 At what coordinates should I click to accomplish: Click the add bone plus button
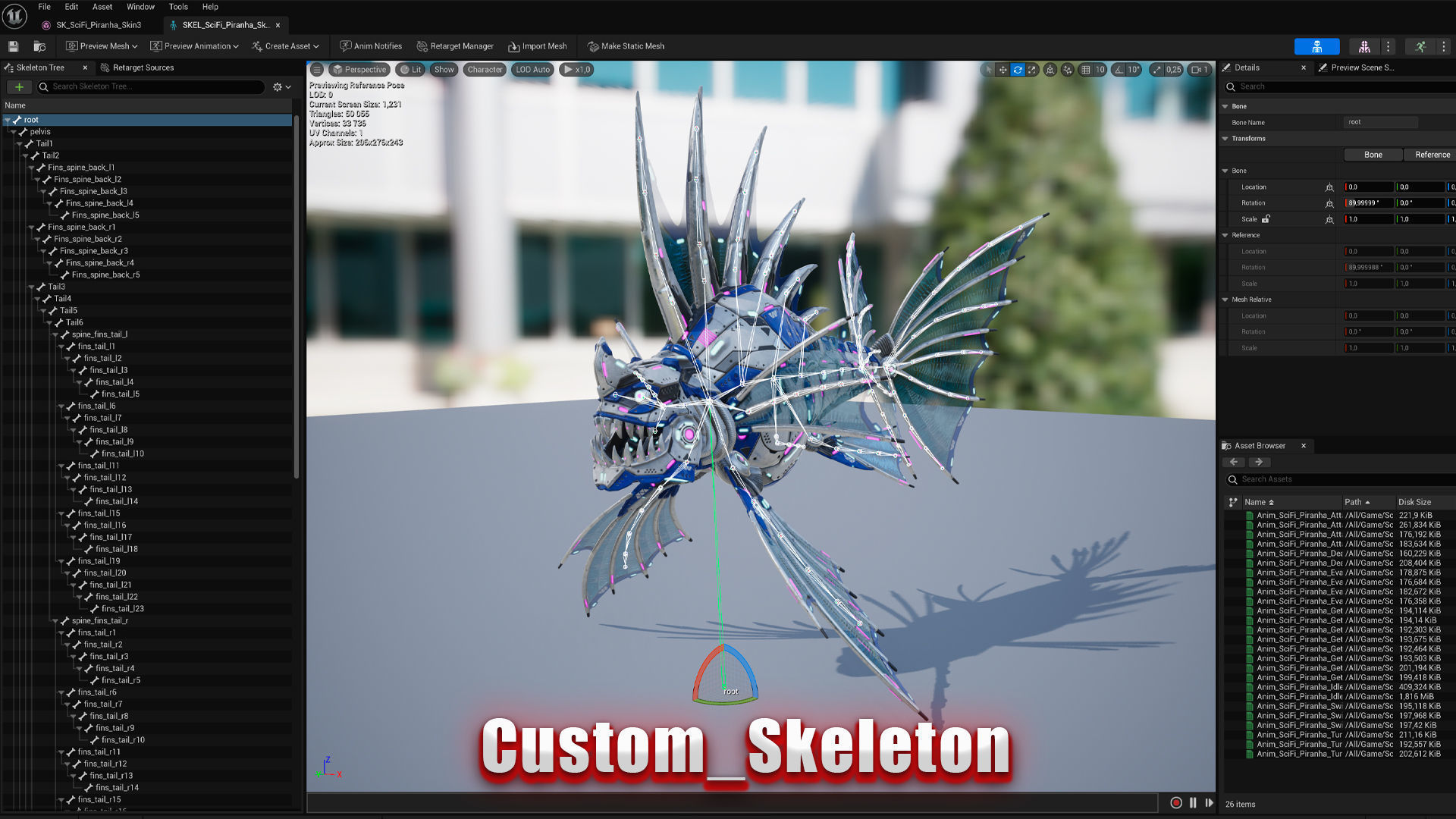pyautogui.click(x=19, y=87)
